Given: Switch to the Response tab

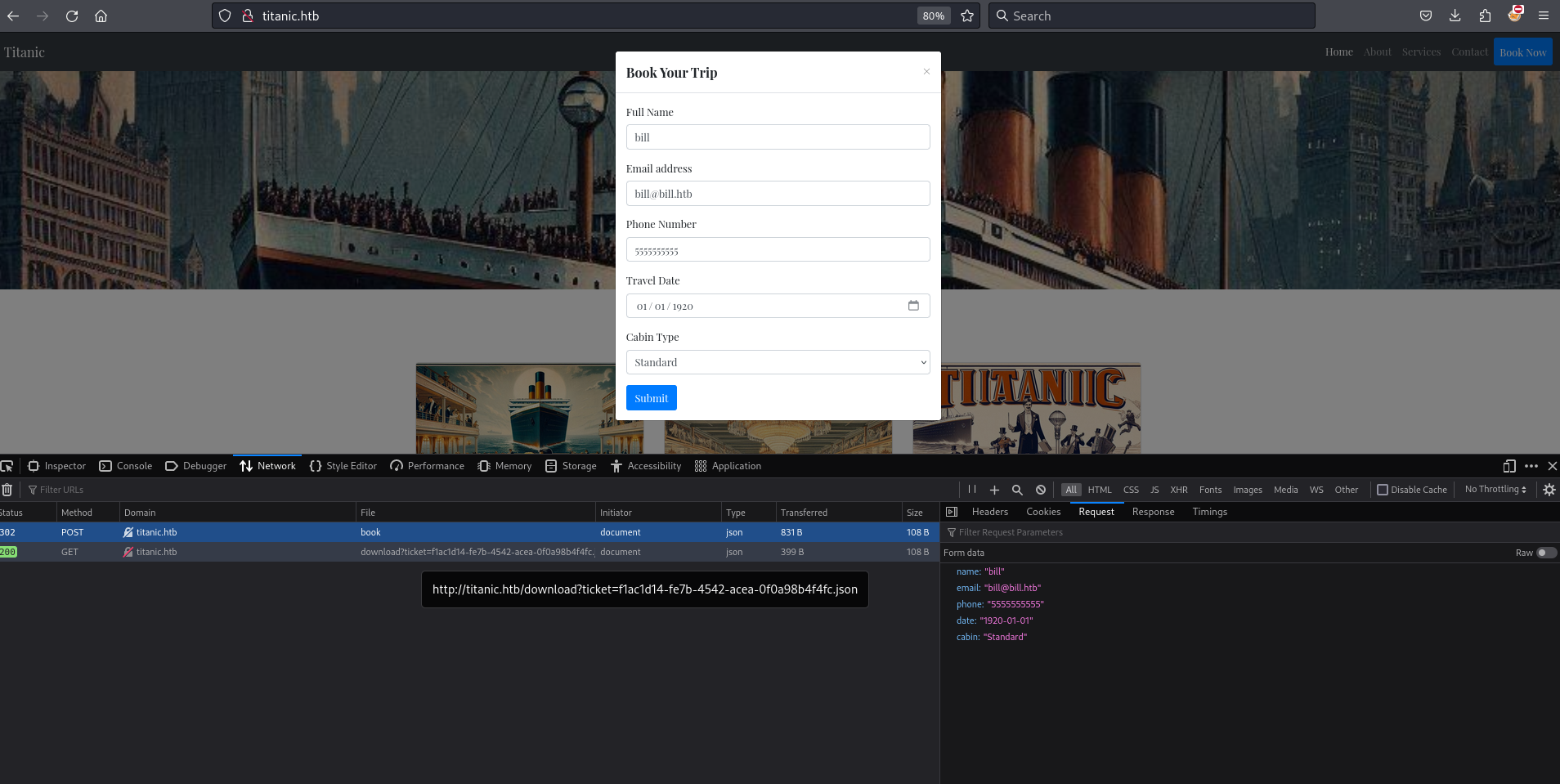Looking at the screenshot, I should tap(1153, 512).
